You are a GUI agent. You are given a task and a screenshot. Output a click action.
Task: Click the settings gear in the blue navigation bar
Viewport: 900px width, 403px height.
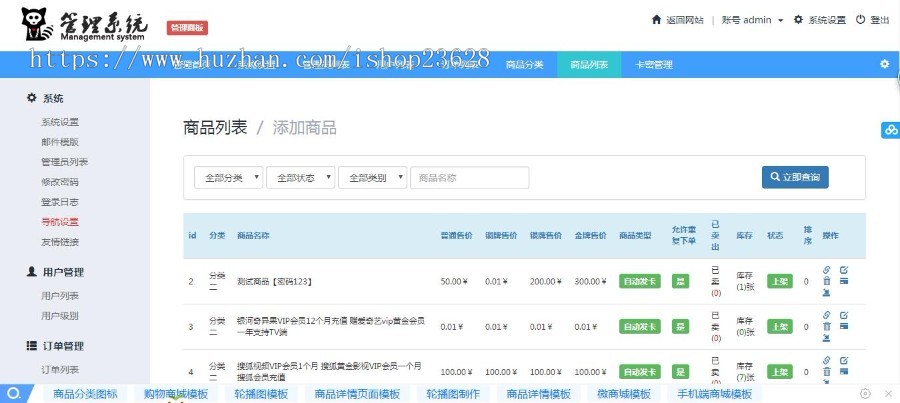(885, 64)
